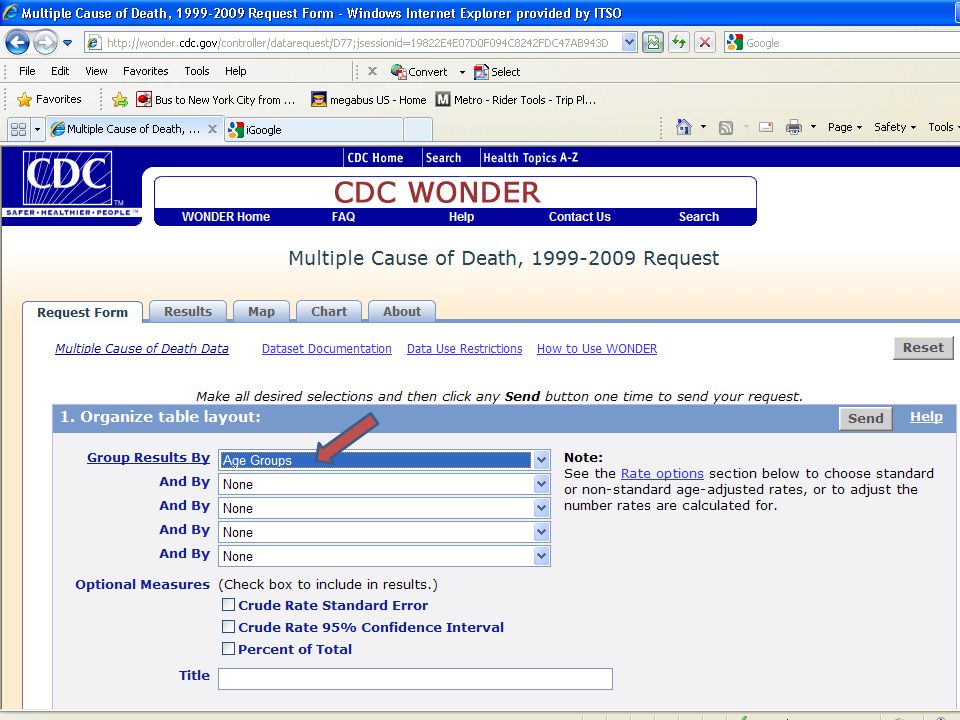Open the Safety command menu
Screen dimensions: 960x720
(894, 127)
